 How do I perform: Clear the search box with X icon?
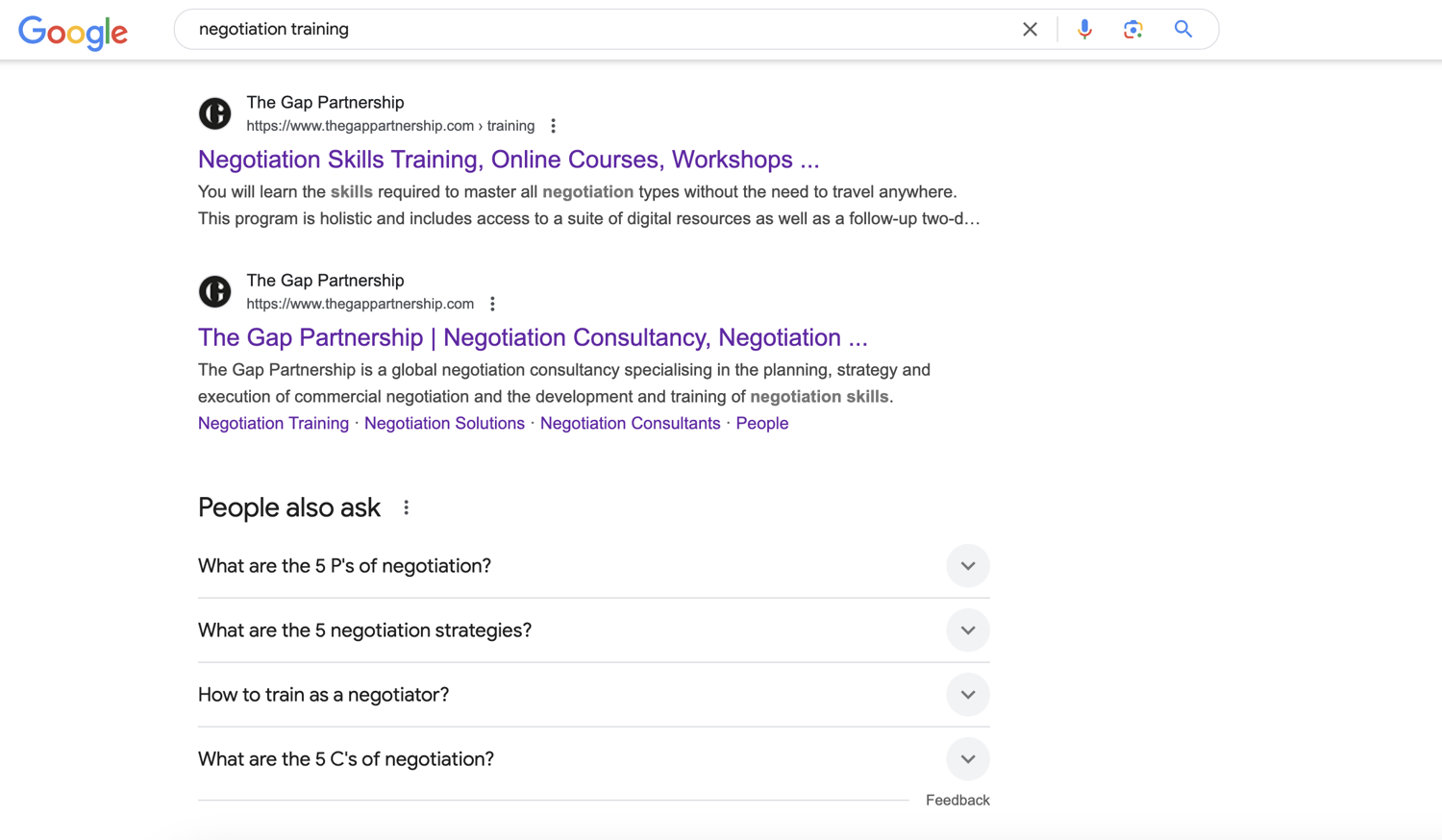pyautogui.click(x=1030, y=30)
